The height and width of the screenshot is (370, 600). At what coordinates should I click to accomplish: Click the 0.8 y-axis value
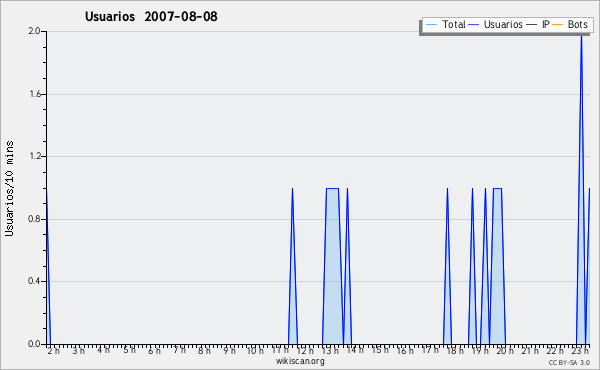[34, 219]
